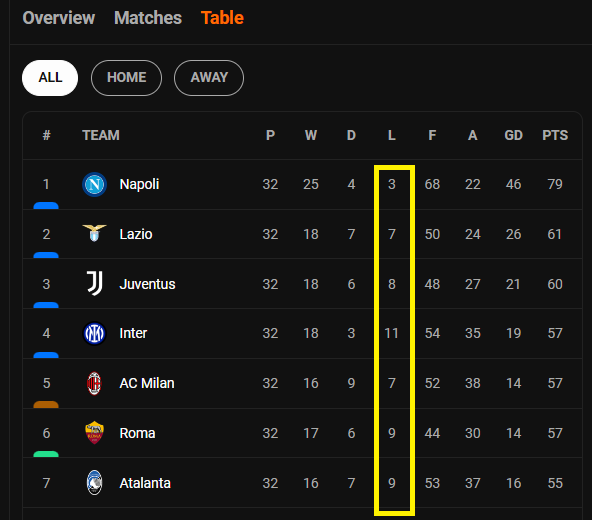Screen dimensions: 592x520
Task: Switch table filter to HOME
Action: pos(126,78)
